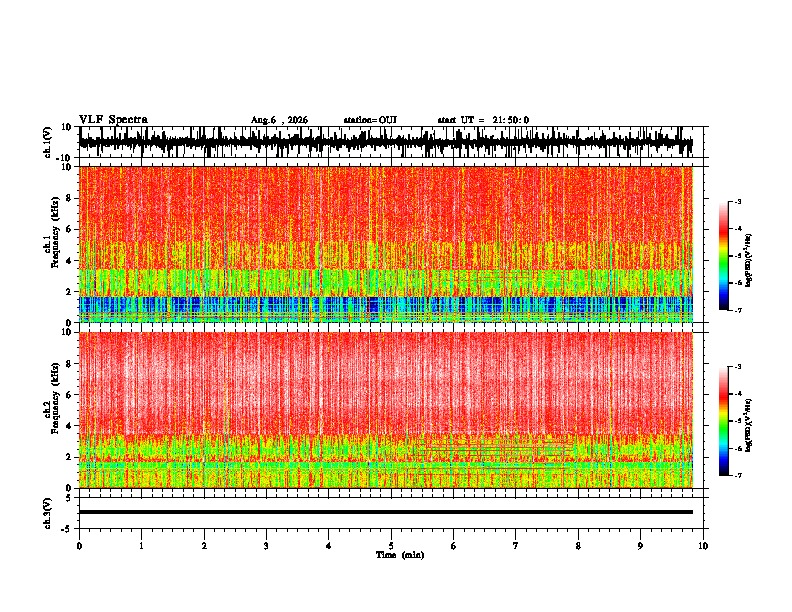Click the "ch.1(V)" axis label
Image resolution: width=792 pixels, height=612 pixels.
pyautogui.click(x=48, y=142)
